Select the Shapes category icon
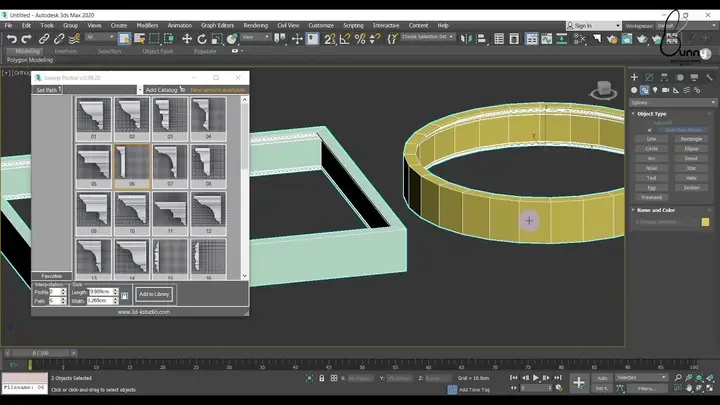Image resolution: width=720 pixels, height=405 pixels. (644, 90)
